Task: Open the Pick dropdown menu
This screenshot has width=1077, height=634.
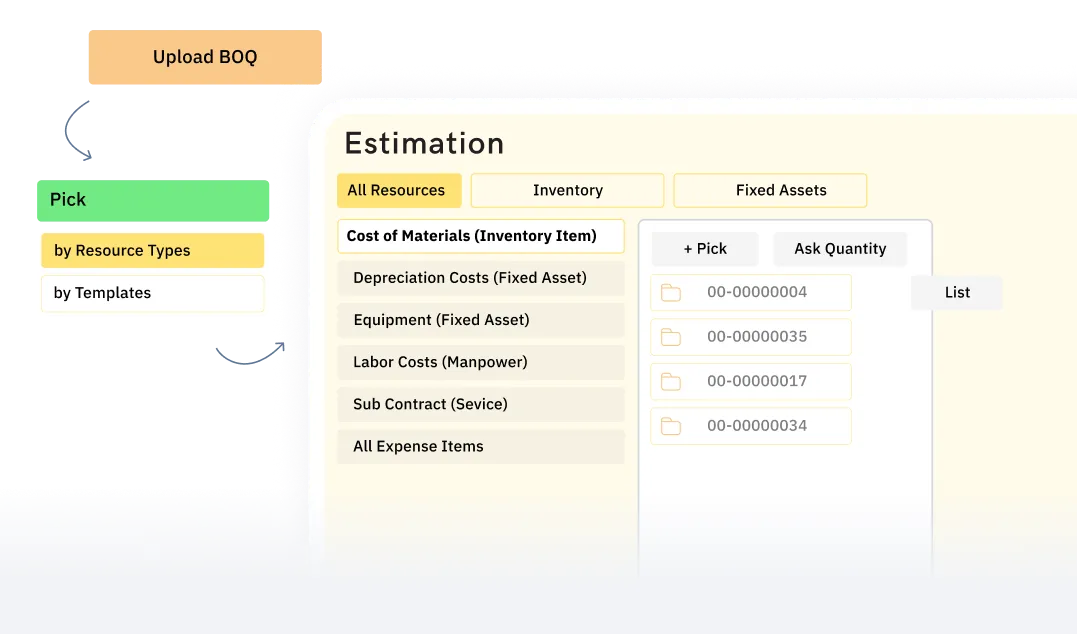Action: pyautogui.click(x=152, y=199)
